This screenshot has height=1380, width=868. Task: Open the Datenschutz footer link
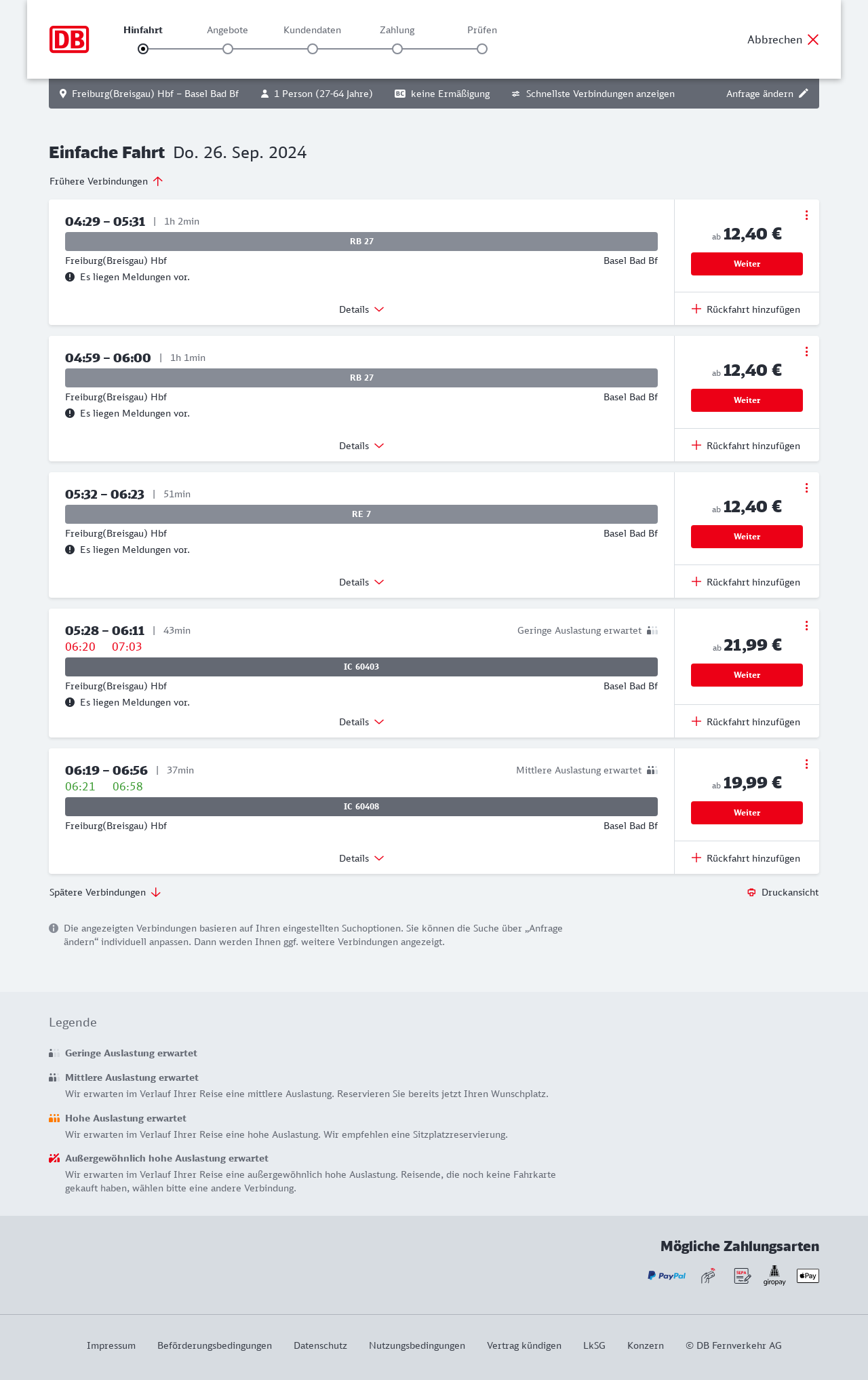click(x=320, y=1345)
